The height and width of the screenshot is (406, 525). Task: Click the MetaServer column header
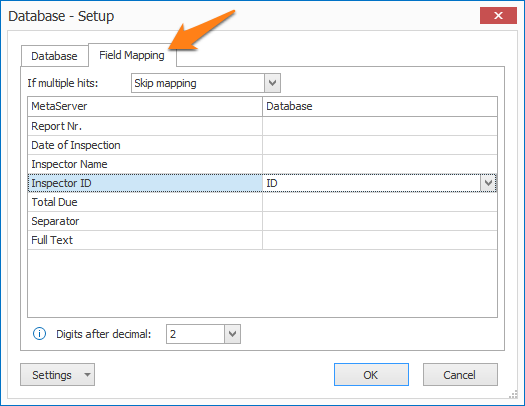pos(145,106)
